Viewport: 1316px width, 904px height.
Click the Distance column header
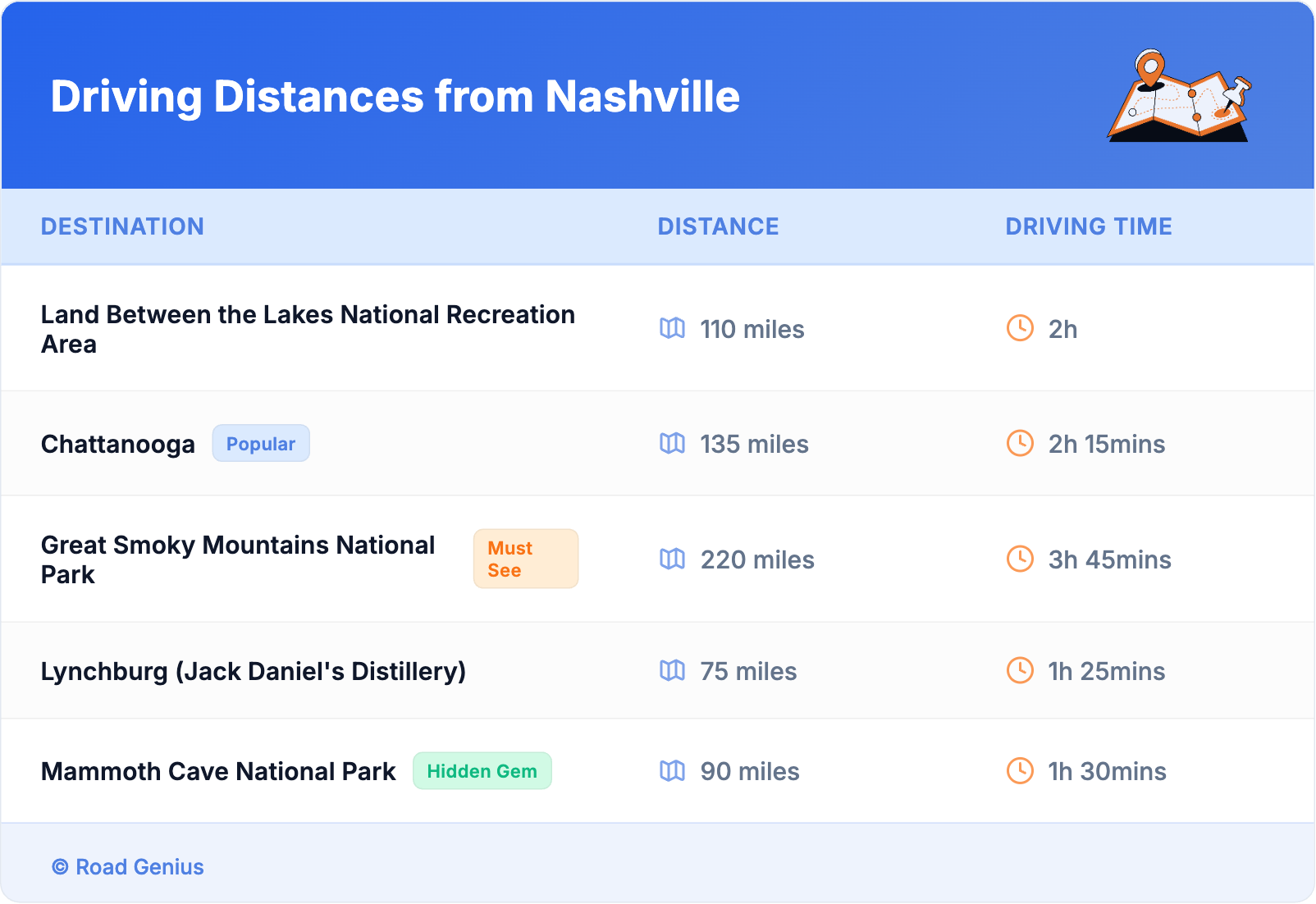[x=718, y=226]
